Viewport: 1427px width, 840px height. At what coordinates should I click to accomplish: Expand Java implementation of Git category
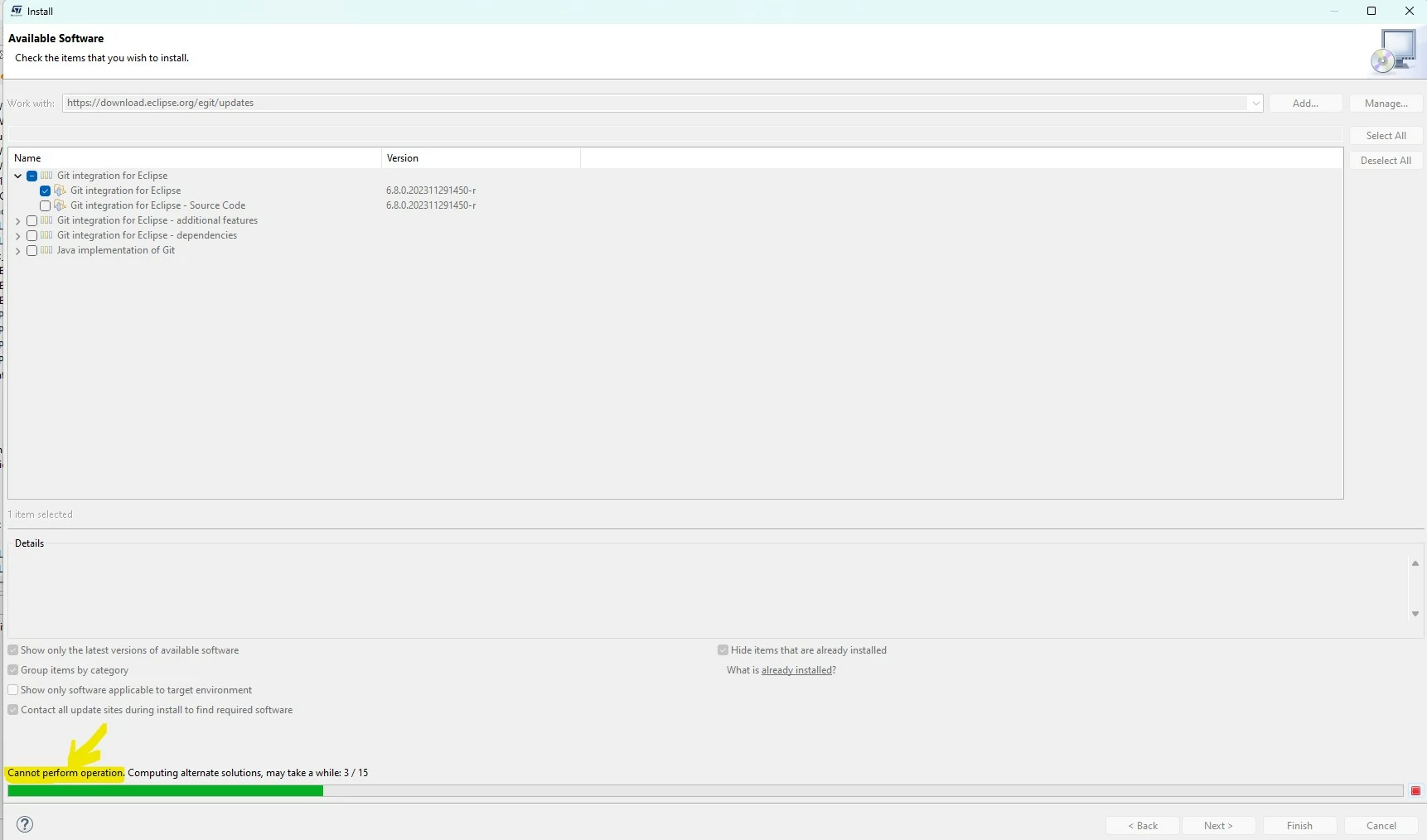tap(18, 251)
